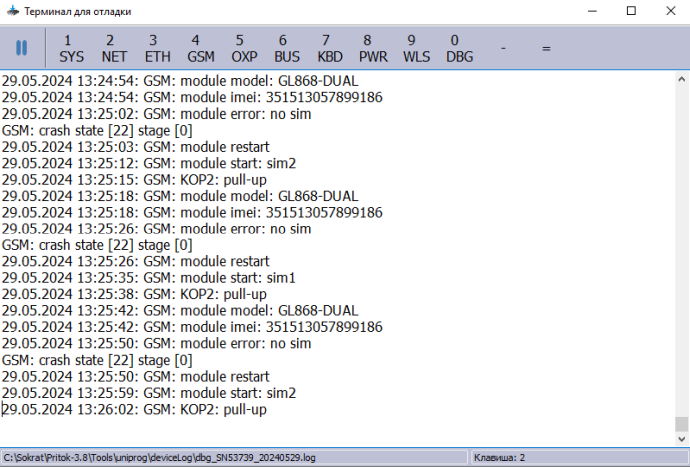This screenshot has width=690, height=467.
Task: Click the 13:25:38 KOP2 pull-up line
Action: 134,294
